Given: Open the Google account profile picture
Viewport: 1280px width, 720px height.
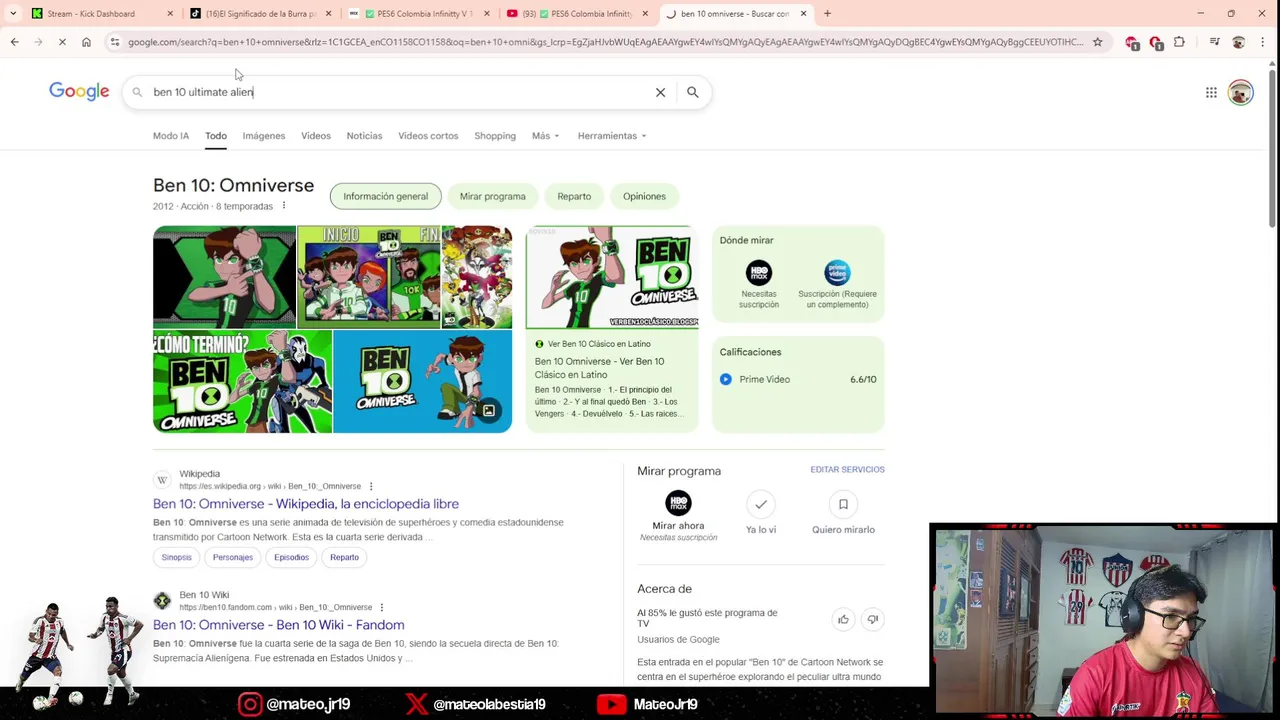Looking at the screenshot, I should [x=1240, y=92].
